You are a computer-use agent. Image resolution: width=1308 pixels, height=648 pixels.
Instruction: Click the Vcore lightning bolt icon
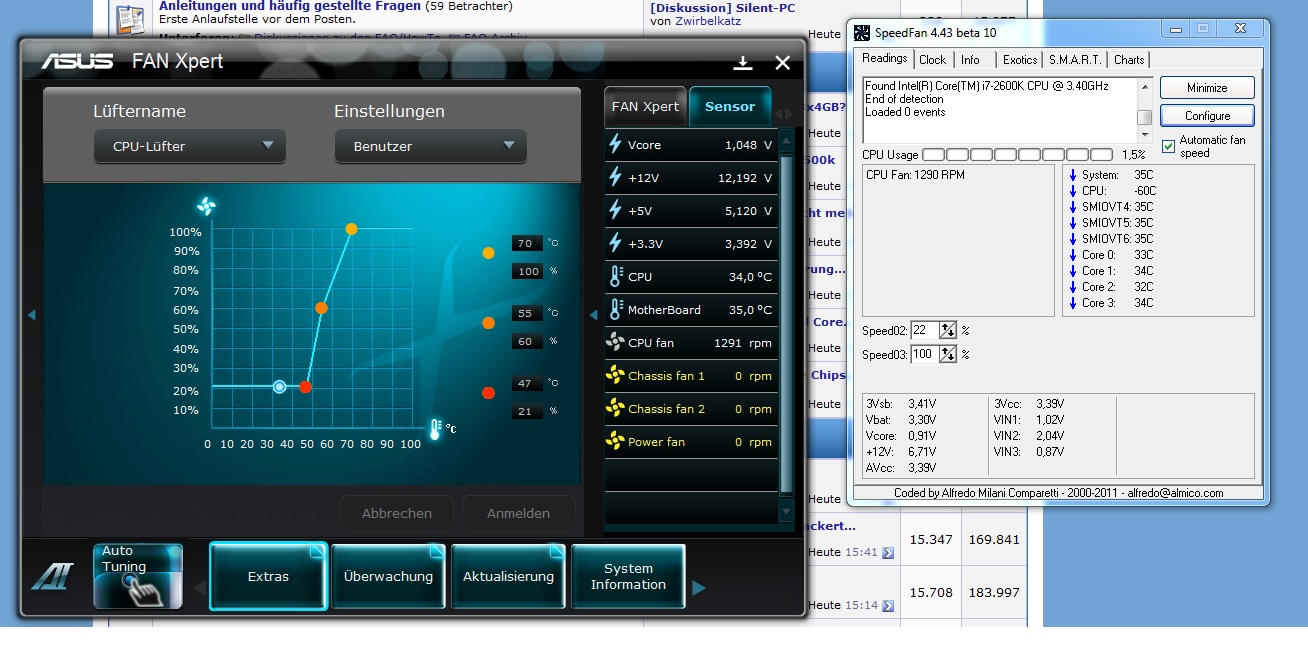coord(615,145)
